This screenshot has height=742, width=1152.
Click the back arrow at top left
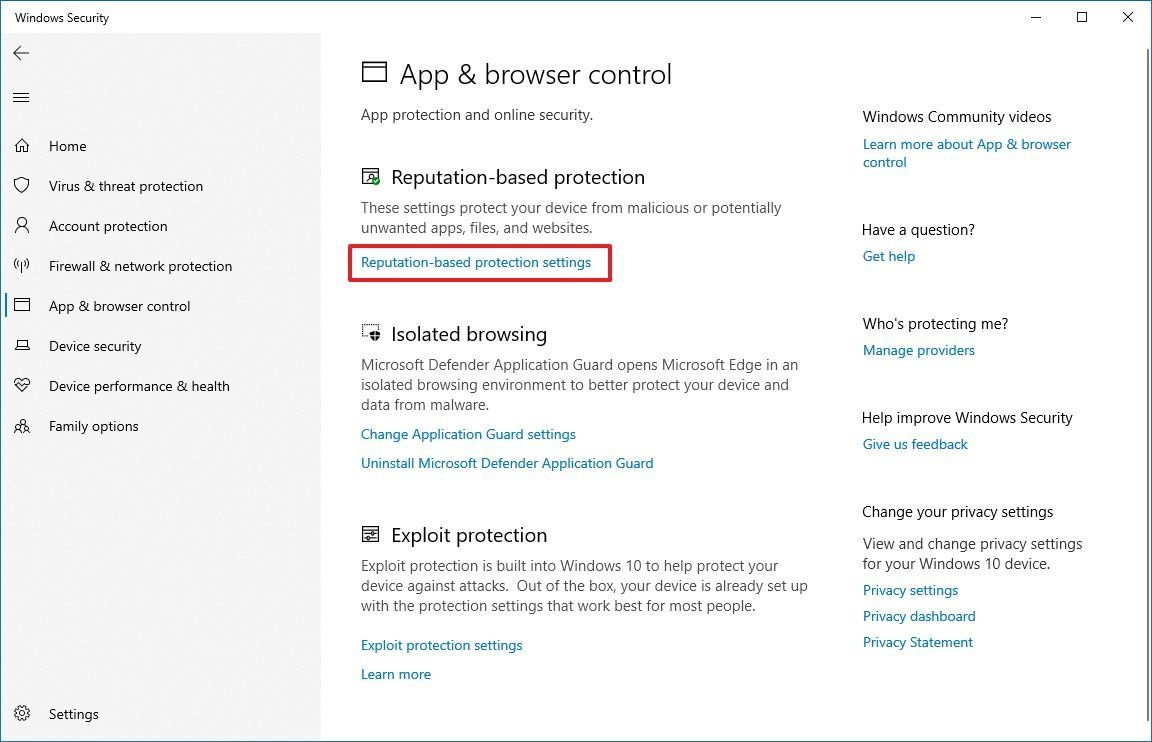21,53
